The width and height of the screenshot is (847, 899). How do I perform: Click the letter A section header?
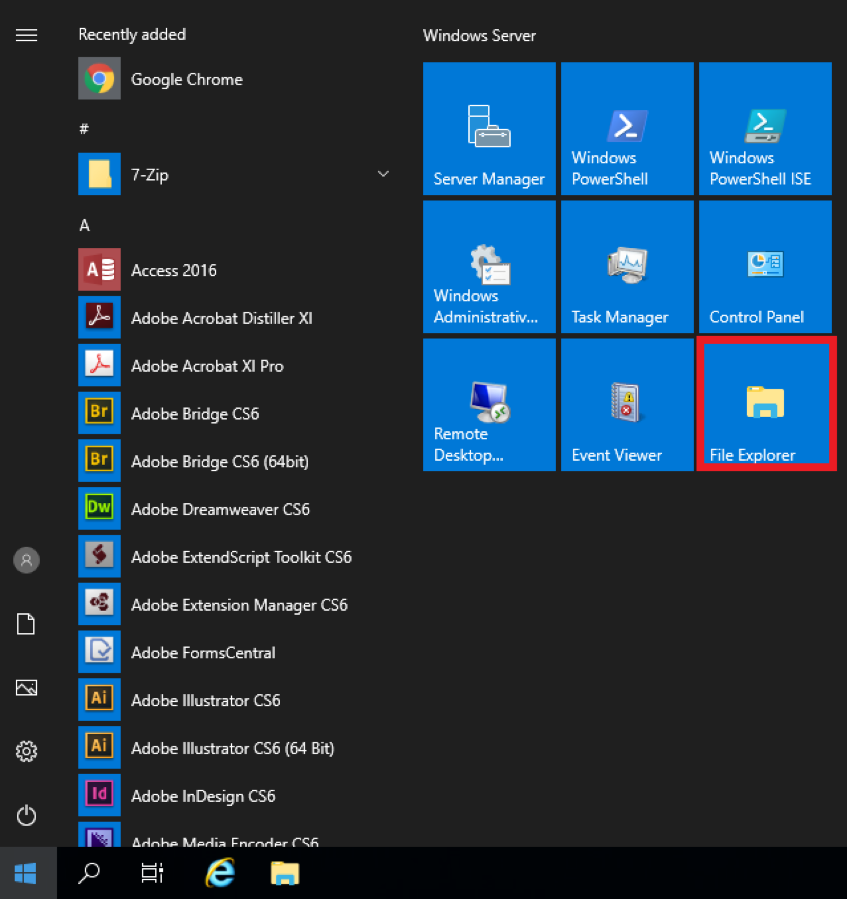[84, 225]
